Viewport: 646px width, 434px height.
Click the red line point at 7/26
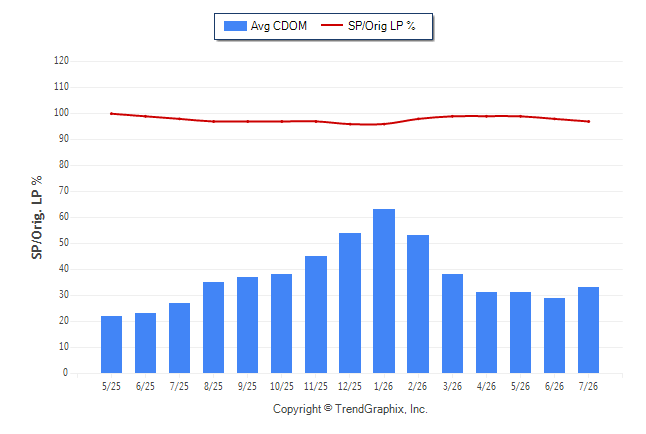click(x=589, y=122)
